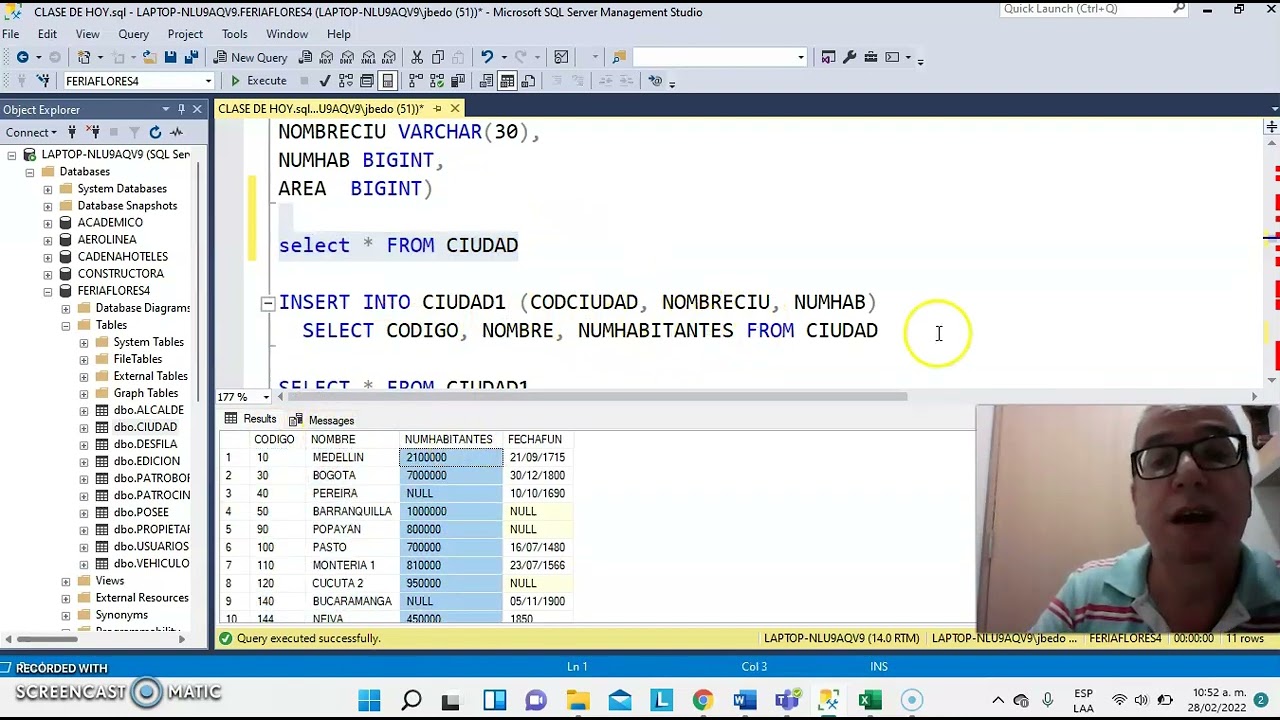Click the Object Explorer Refresh icon
The image size is (1280, 720).
click(x=155, y=132)
